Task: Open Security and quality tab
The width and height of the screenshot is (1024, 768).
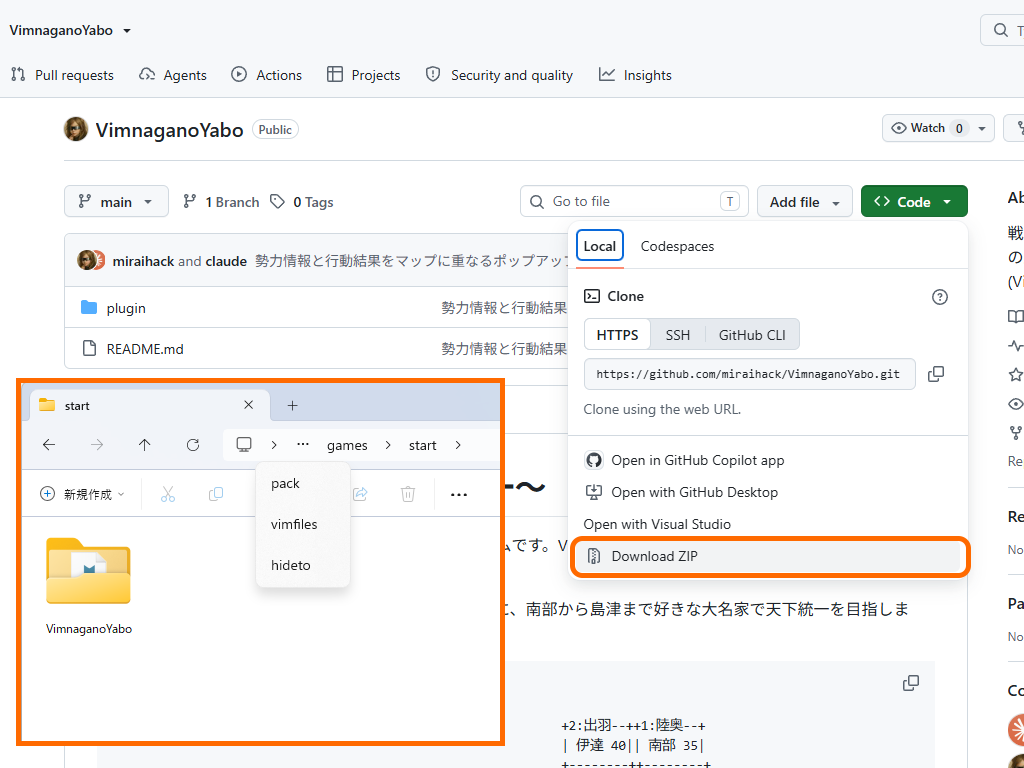Action: pyautogui.click(x=499, y=75)
